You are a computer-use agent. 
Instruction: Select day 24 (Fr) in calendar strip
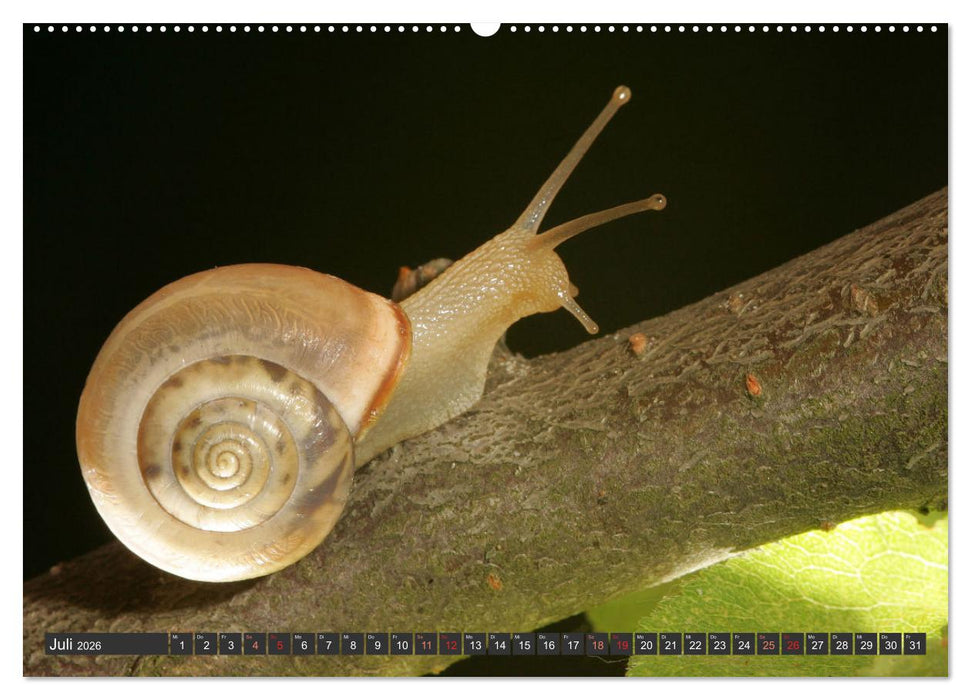tap(744, 644)
